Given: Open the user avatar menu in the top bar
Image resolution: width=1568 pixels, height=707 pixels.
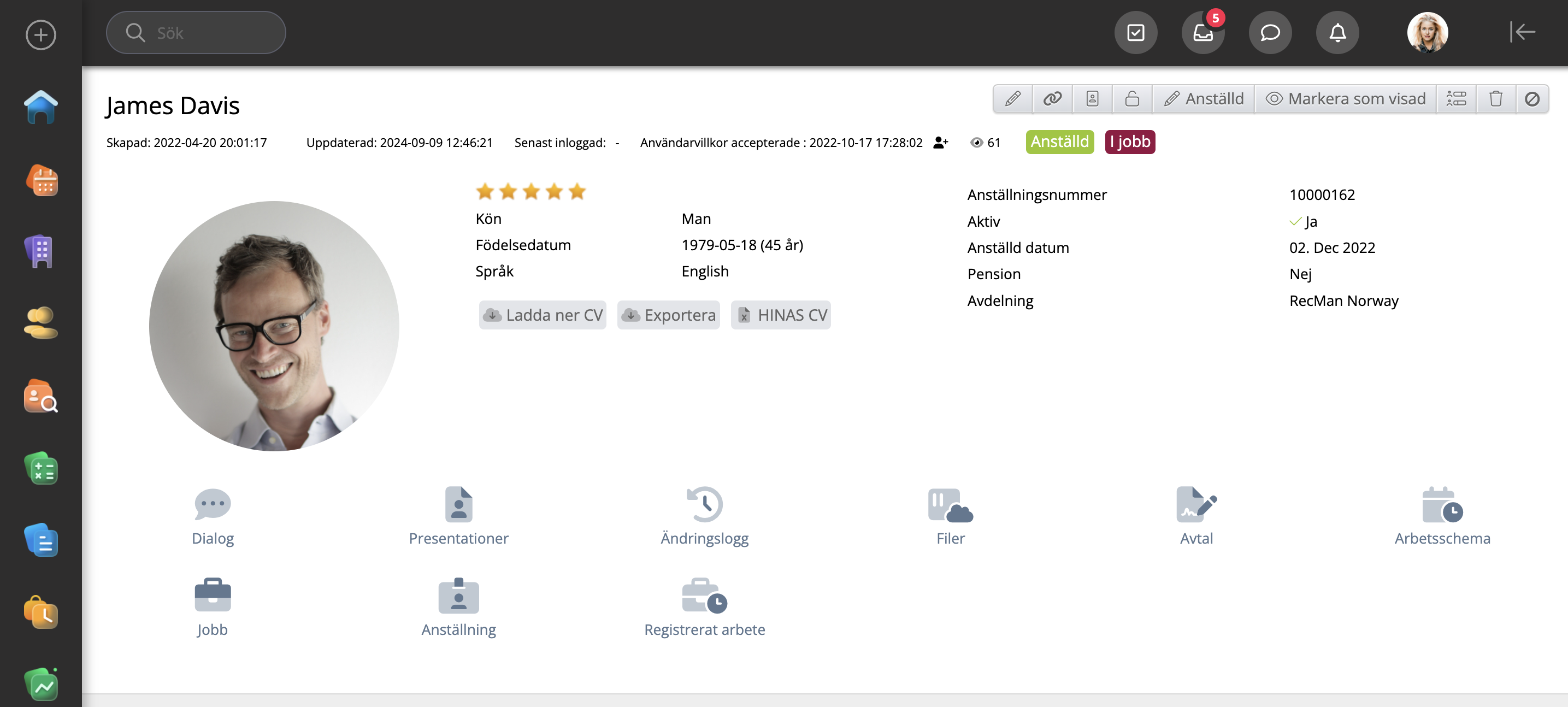Looking at the screenshot, I should (1427, 33).
